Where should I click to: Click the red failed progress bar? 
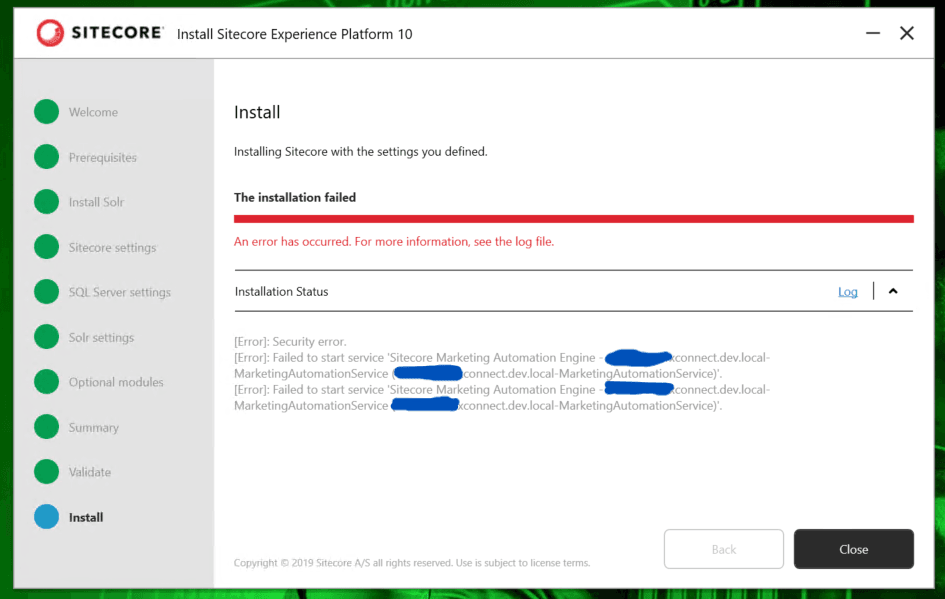point(574,219)
